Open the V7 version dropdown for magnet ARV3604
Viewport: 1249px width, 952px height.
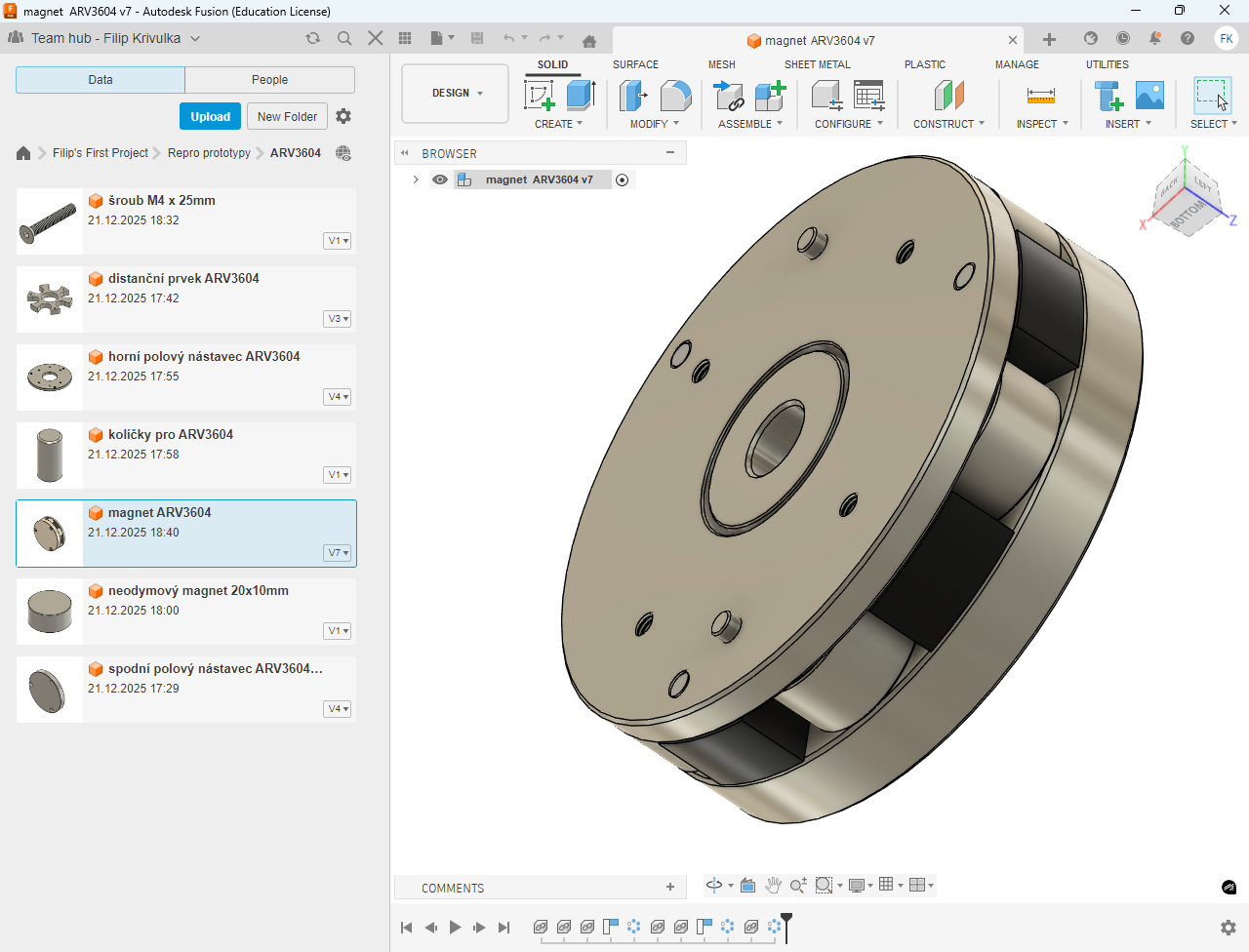pos(338,553)
